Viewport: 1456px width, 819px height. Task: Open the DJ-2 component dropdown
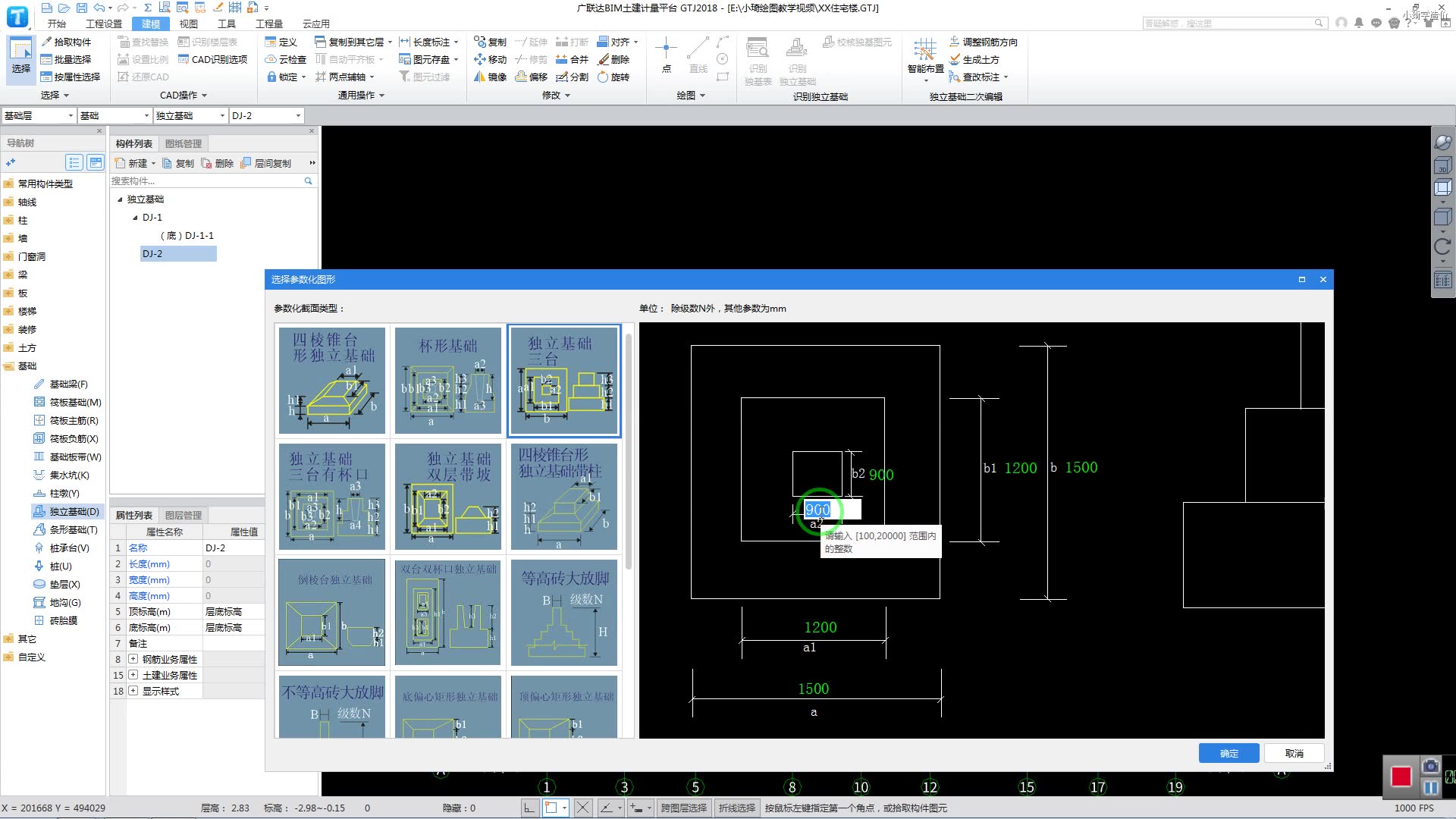click(298, 116)
